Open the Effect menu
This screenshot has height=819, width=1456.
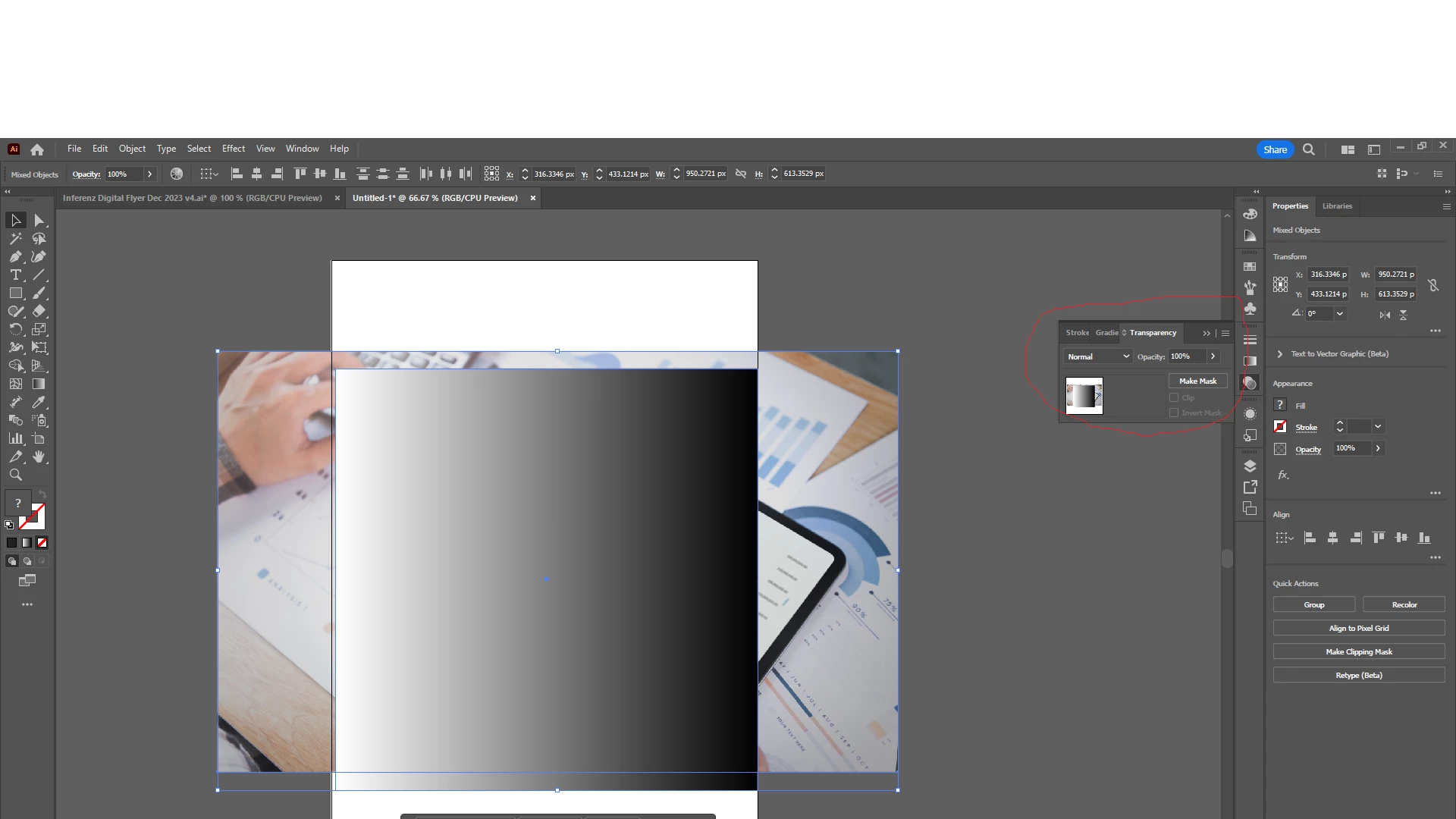click(233, 149)
